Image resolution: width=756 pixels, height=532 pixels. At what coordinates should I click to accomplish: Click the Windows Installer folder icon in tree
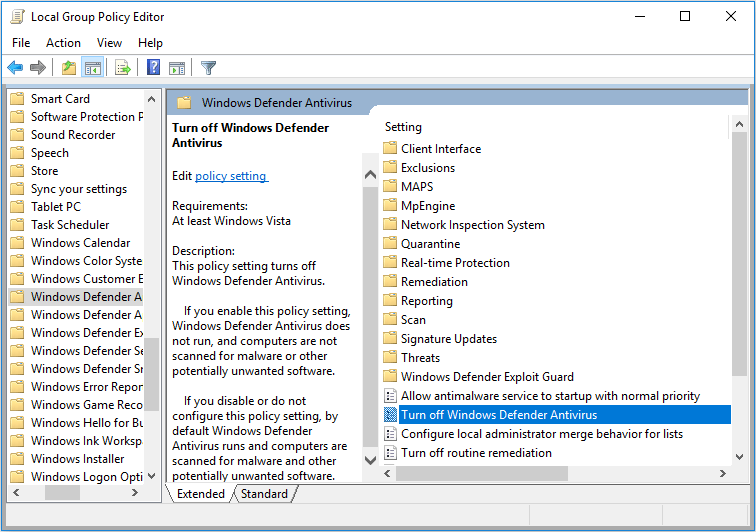17,459
